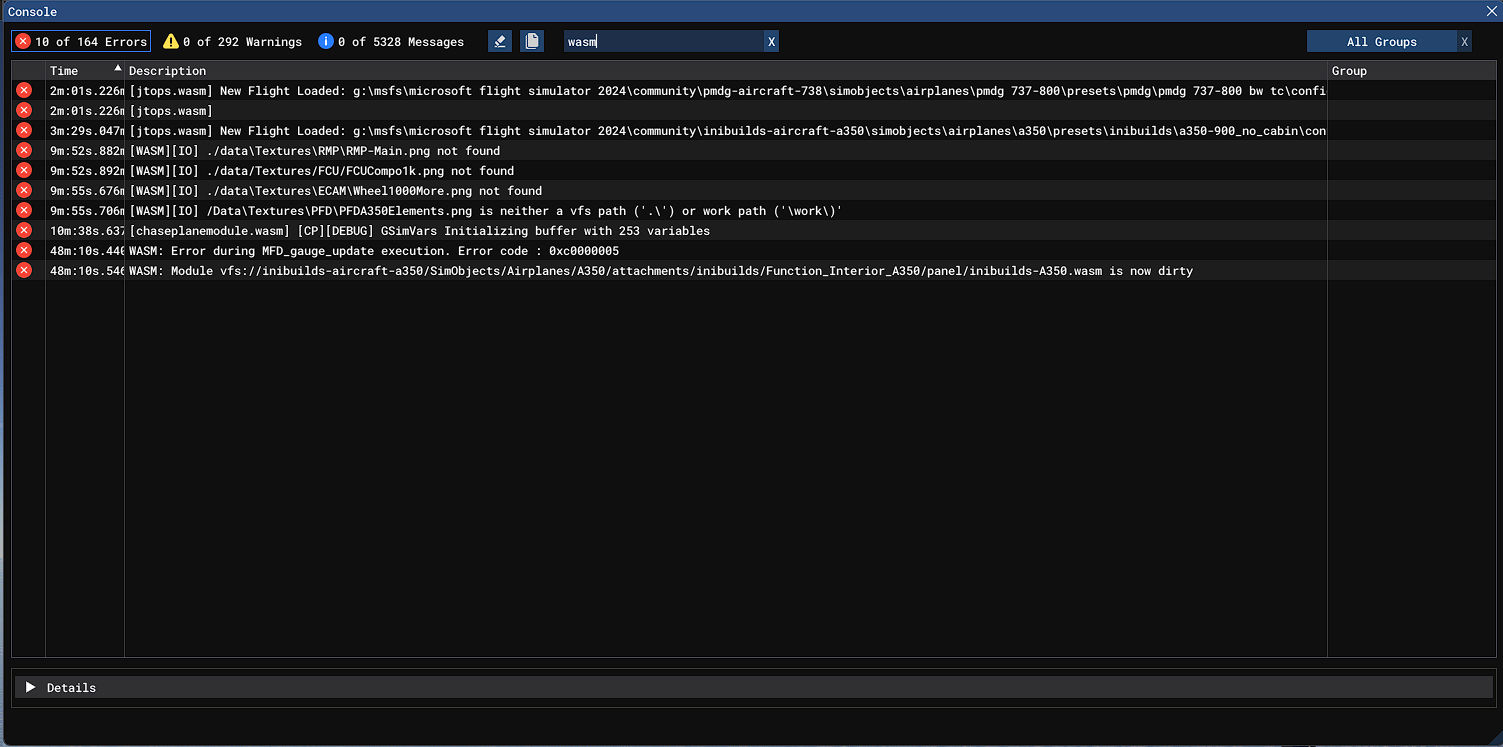Open the All Groups dropdown
Image resolution: width=1503 pixels, height=747 pixels.
point(1381,41)
